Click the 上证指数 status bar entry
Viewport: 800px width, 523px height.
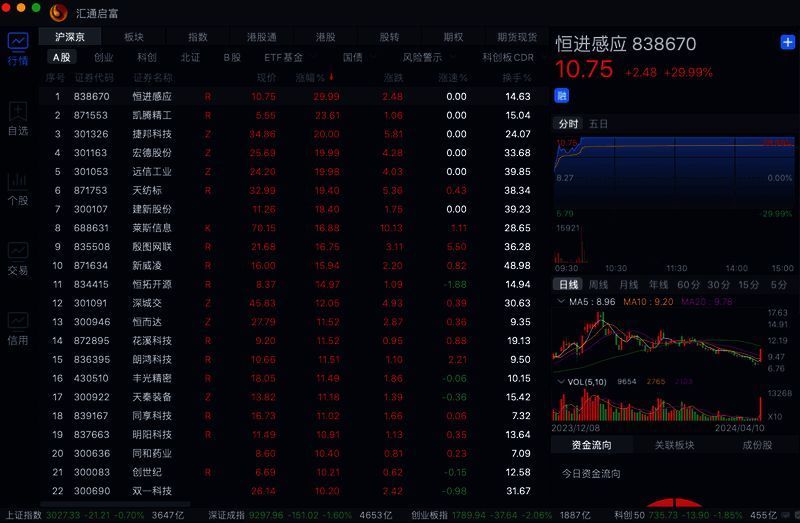(94, 515)
